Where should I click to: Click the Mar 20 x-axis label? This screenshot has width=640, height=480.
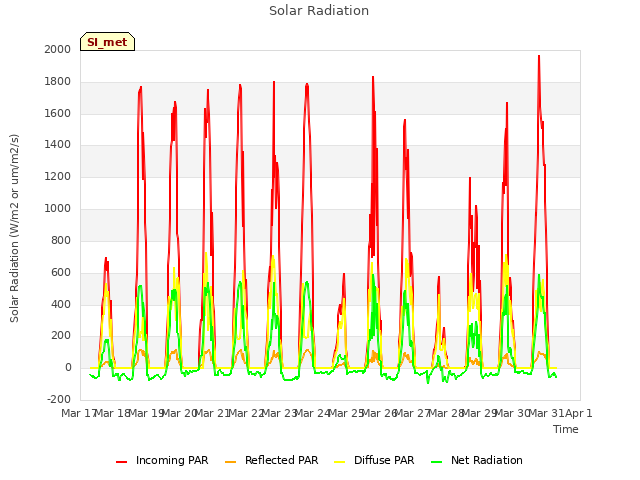click(x=179, y=413)
